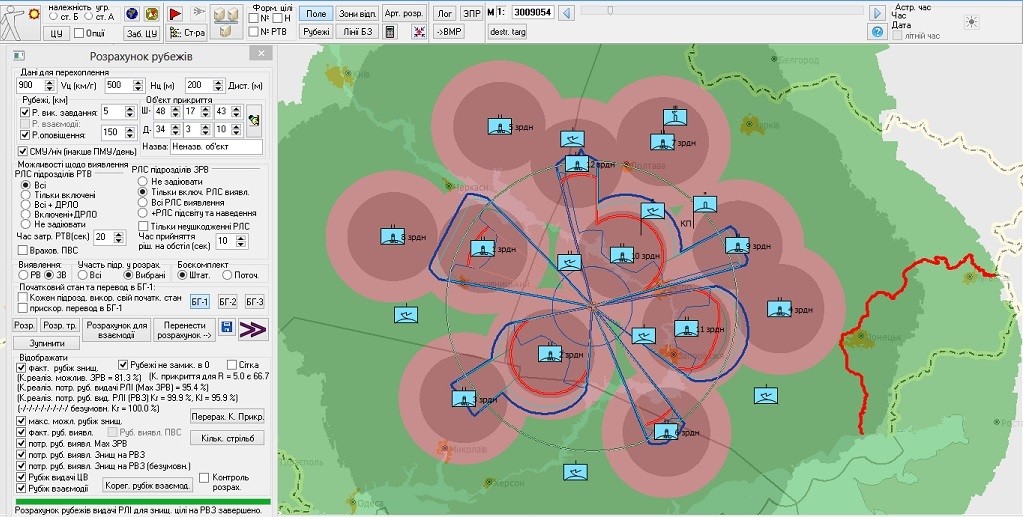
Task: Click the sun brightness icon at top right
Action: coord(969,21)
